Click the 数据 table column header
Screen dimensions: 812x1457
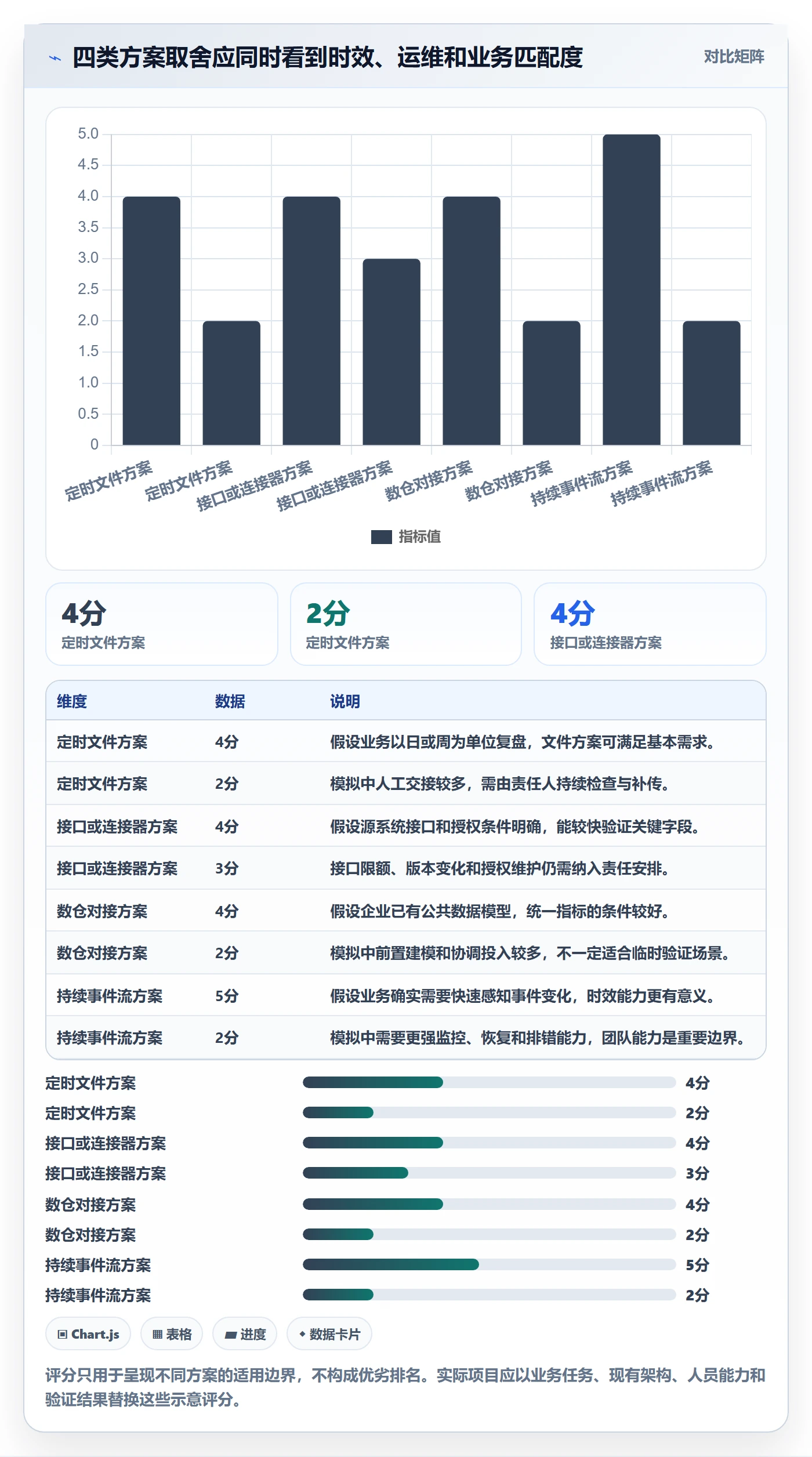230,701
